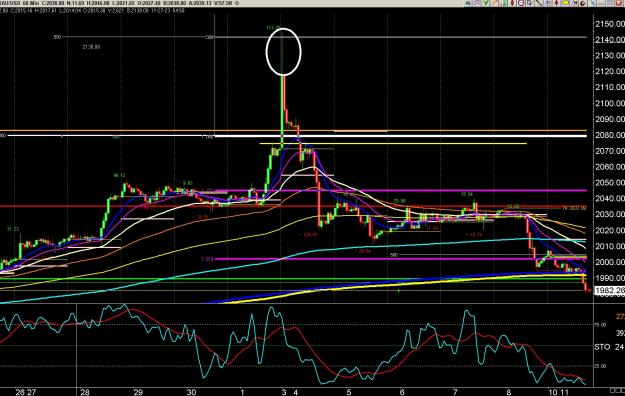Click the 2138.80 annotation text on chart
This screenshot has width=625, height=396.
(x=91, y=47)
